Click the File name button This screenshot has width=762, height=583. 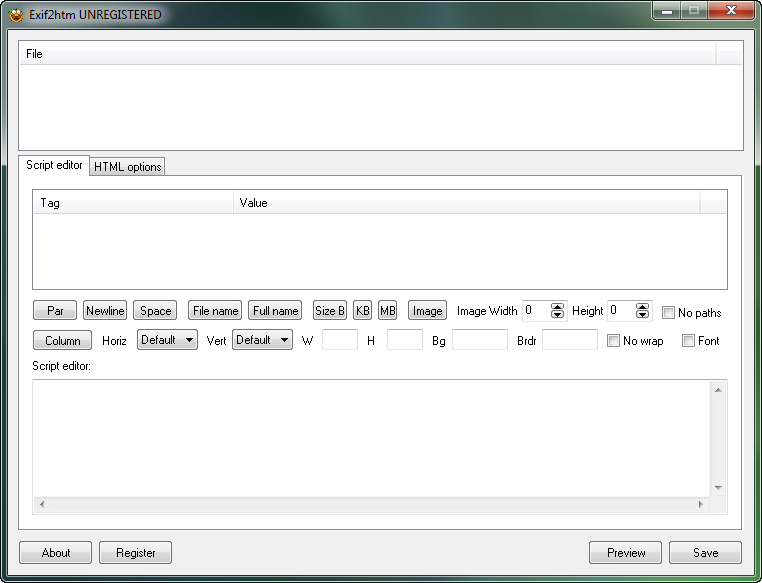(x=215, y=310)
